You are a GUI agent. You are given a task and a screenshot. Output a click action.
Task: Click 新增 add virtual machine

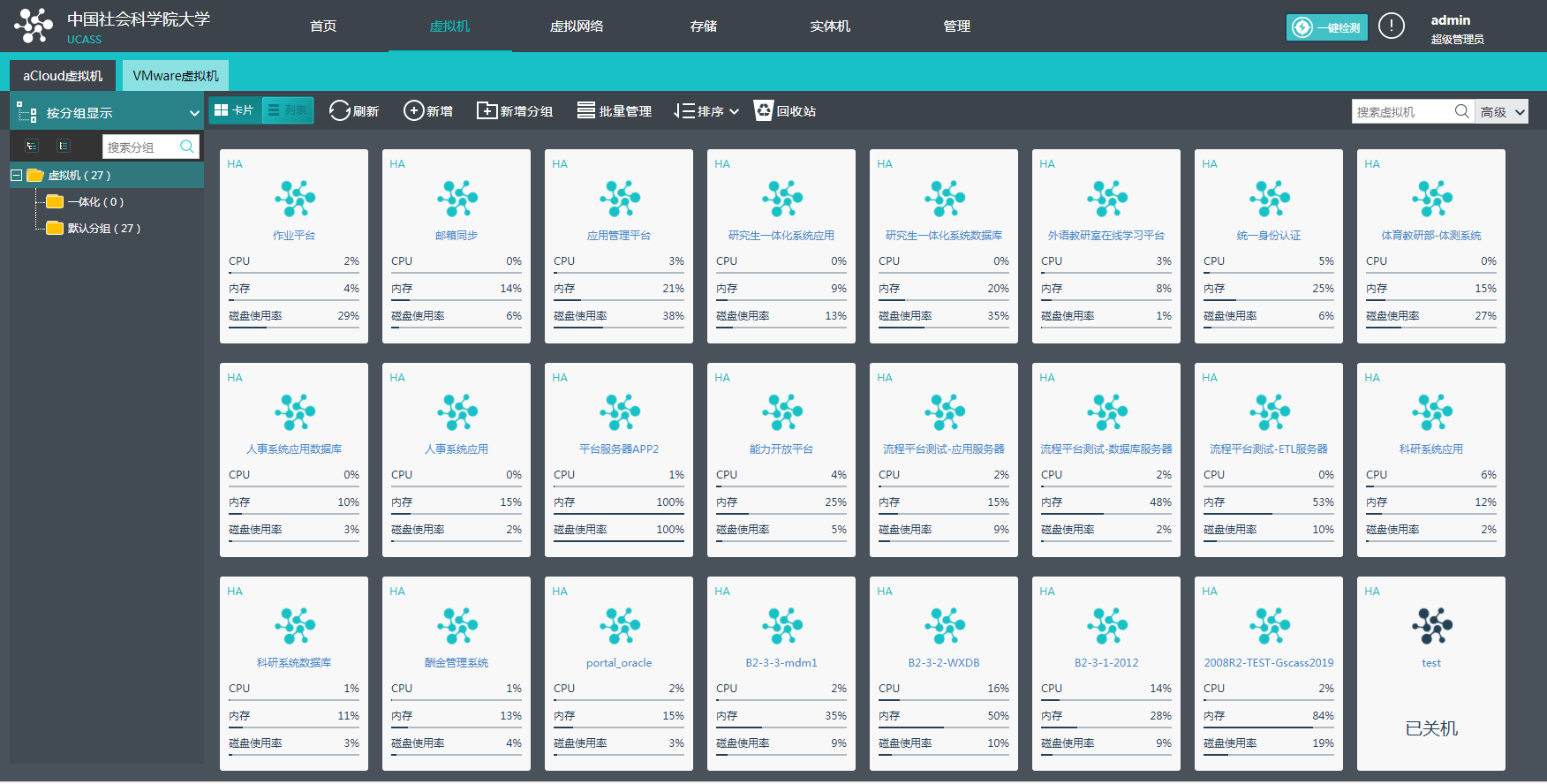point(428,111)
